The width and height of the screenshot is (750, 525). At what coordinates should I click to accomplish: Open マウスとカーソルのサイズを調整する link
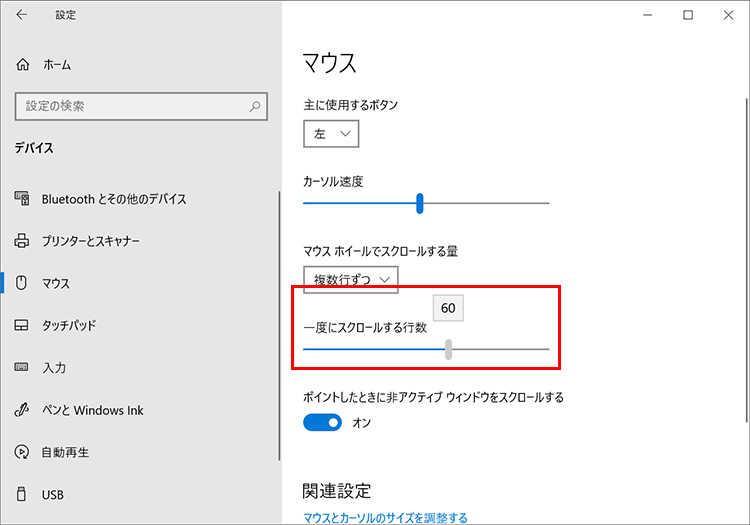(385, 517)
